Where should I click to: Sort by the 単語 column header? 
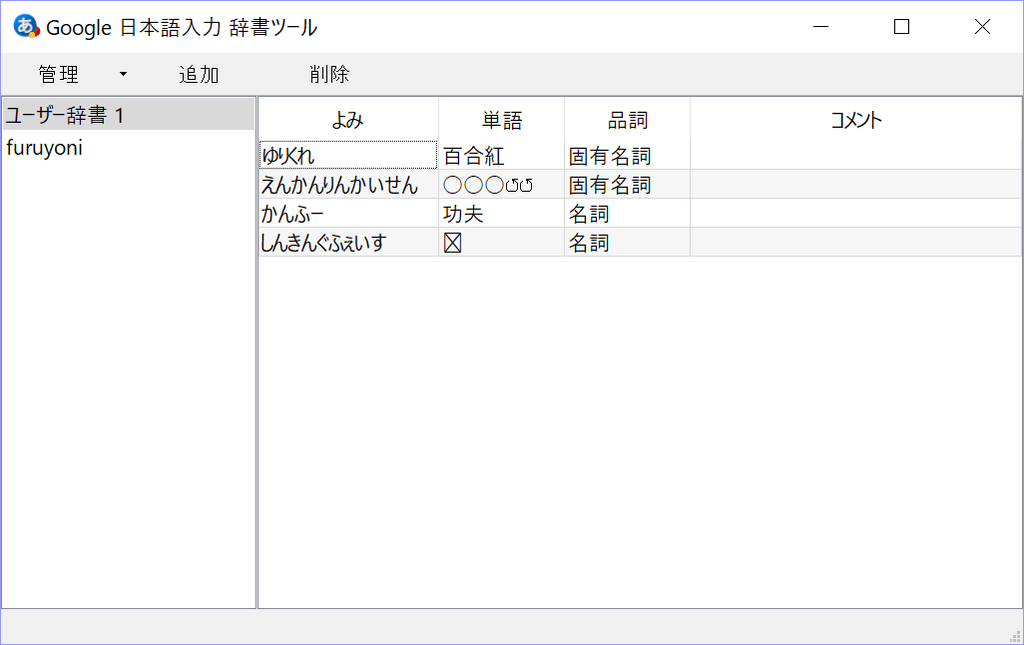(502, 119)
